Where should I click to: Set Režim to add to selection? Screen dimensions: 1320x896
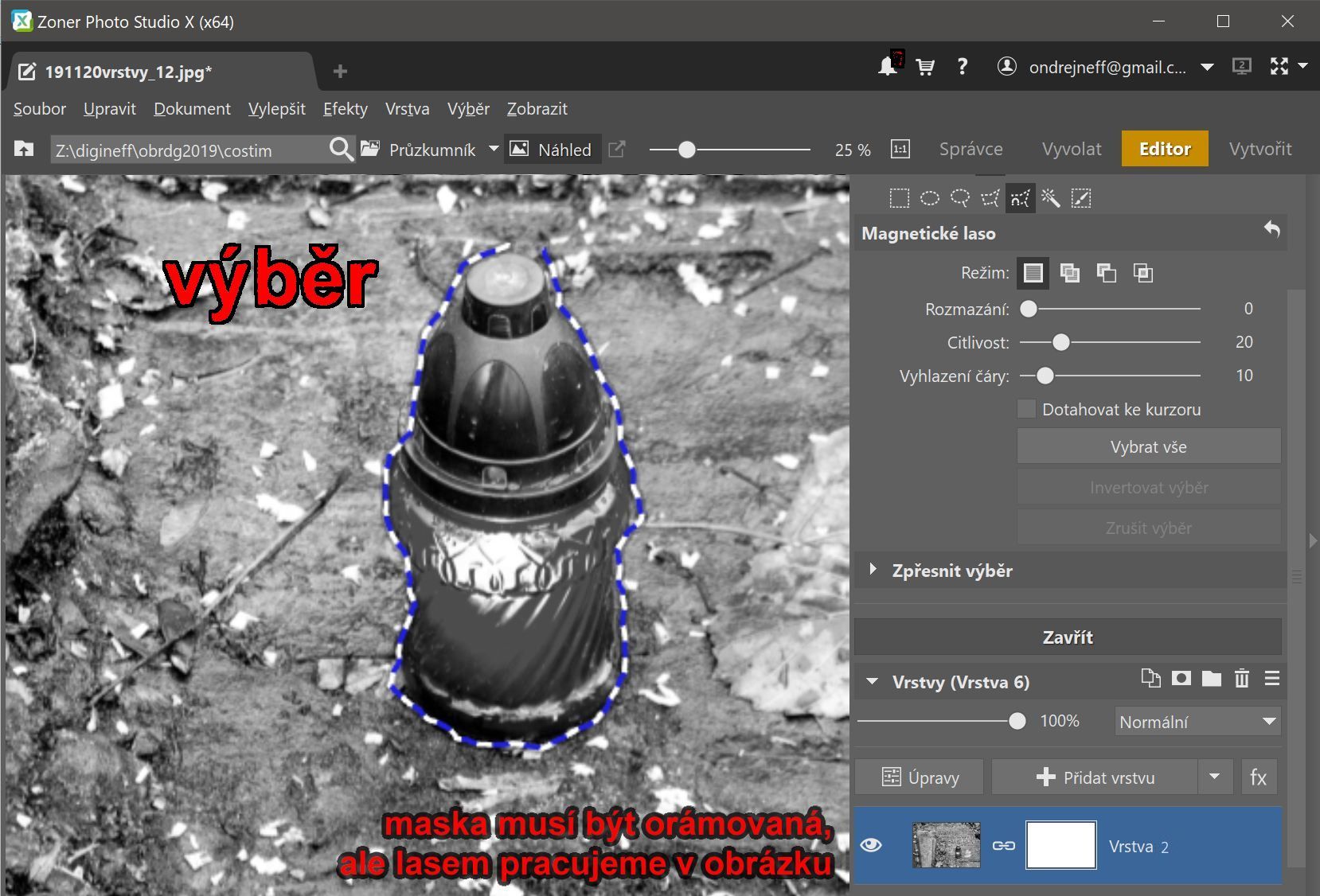coord(1069,274)
